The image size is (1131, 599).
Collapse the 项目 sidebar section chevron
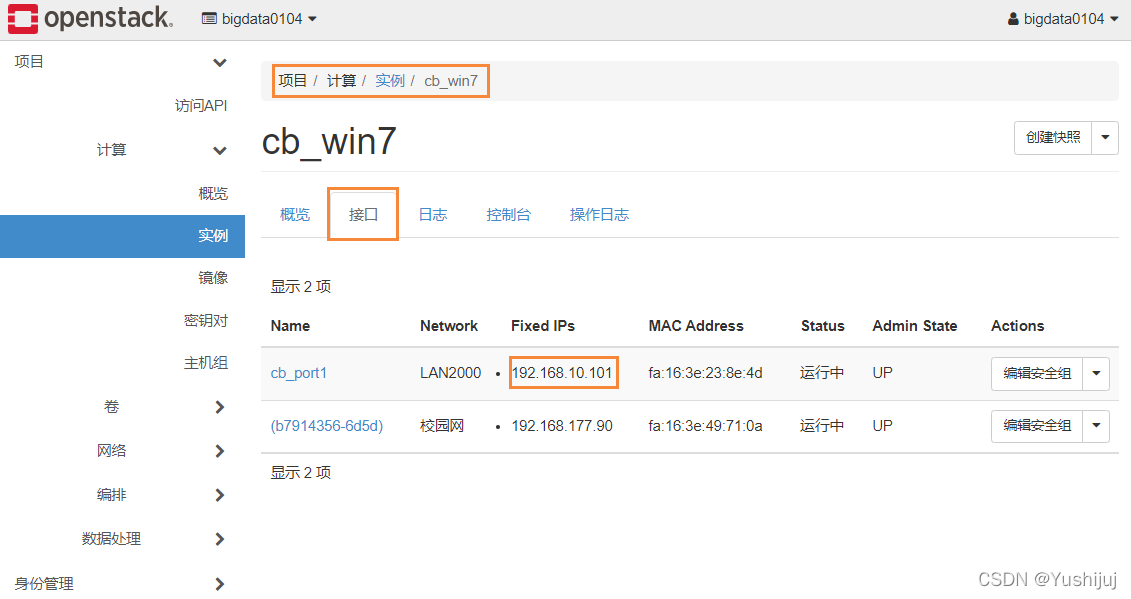[220, 63]
